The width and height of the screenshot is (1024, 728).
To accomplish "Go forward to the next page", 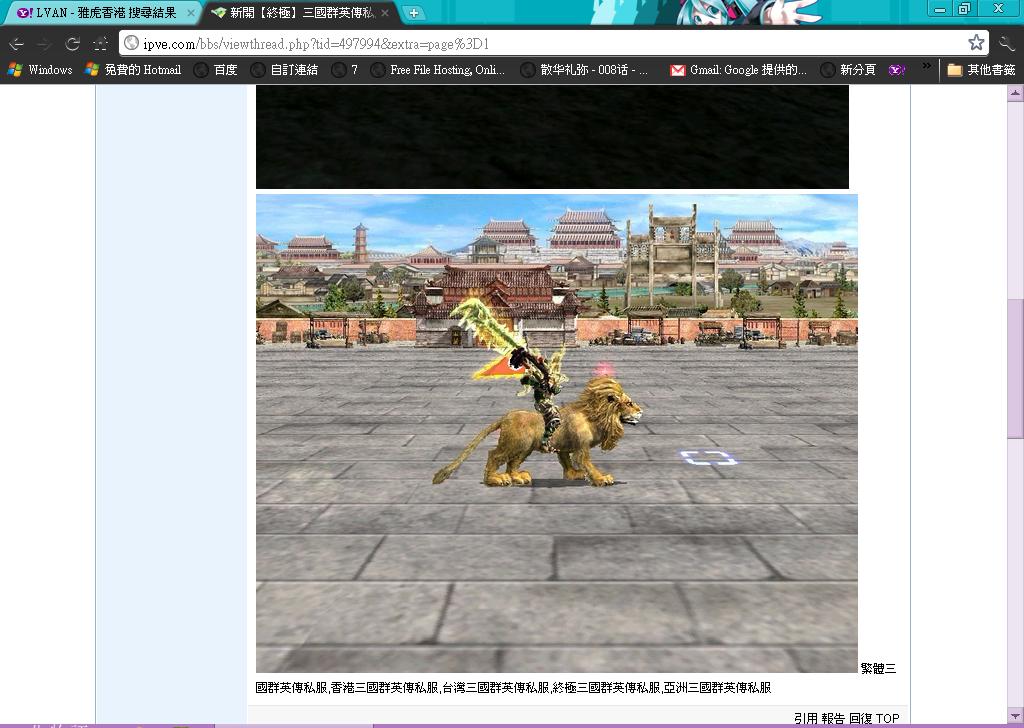I will [44, 44].
